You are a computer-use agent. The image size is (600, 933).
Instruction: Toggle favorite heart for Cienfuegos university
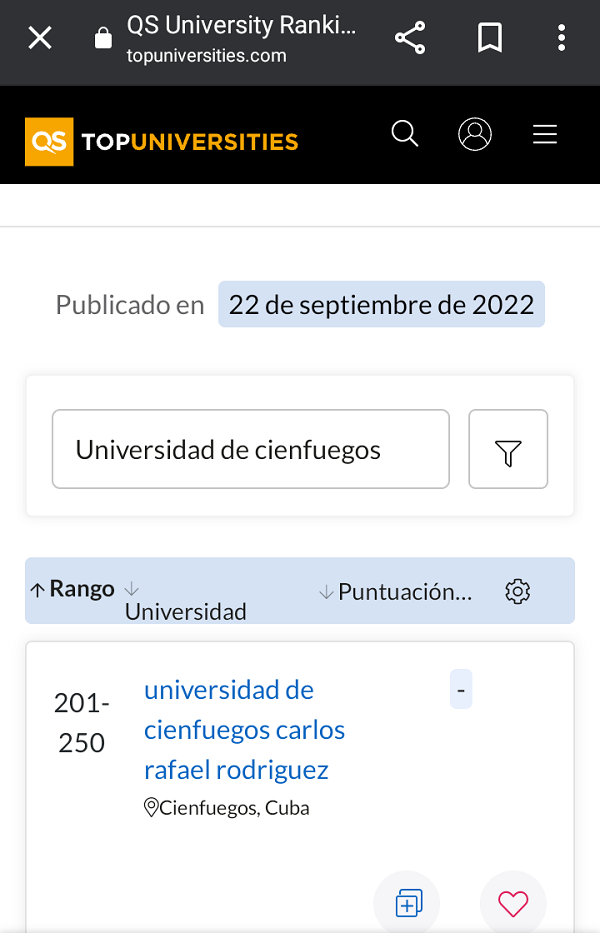pyautogui.click(x=512, y=903)
